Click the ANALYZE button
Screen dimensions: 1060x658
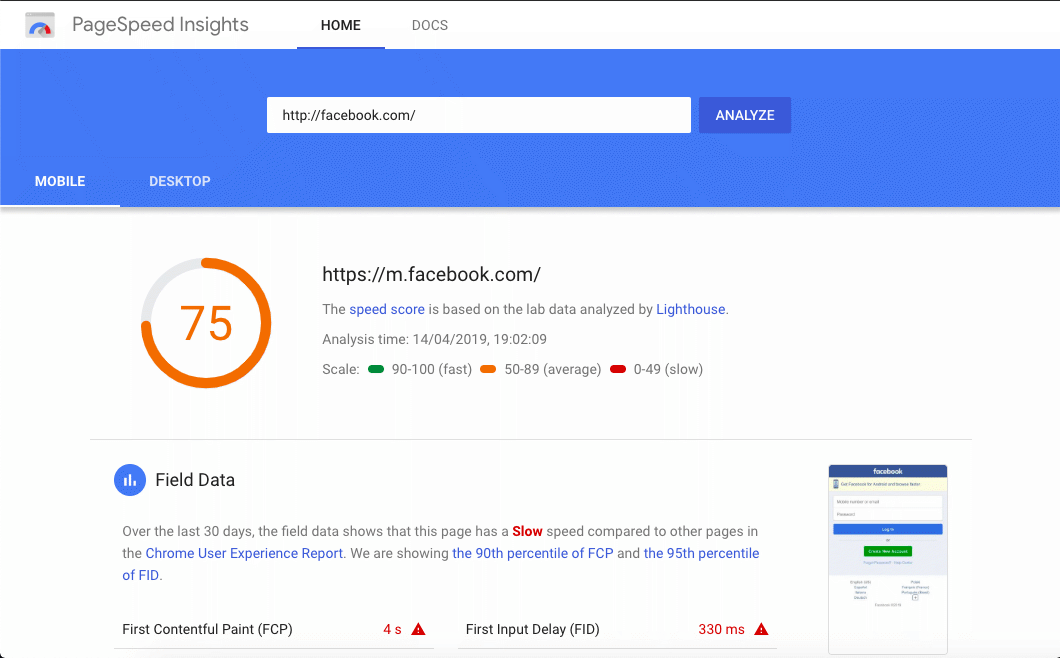[744, 115]
